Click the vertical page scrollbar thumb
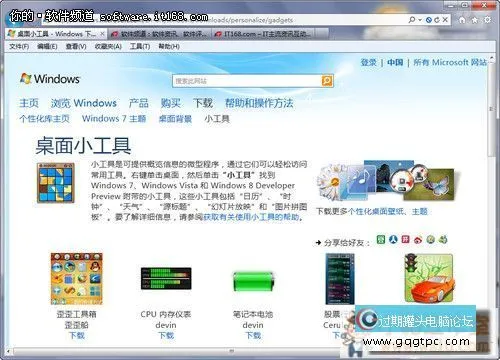The image size is (500, 360). point(491,110)
